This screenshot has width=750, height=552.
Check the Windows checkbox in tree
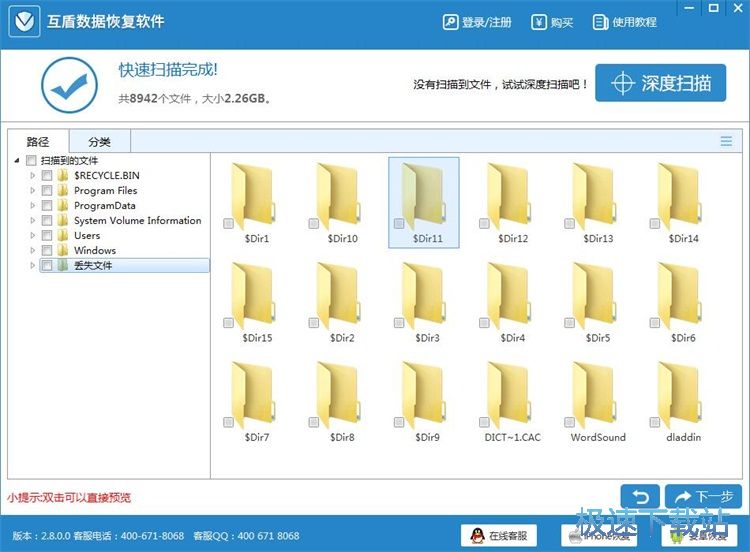(47, 250)
